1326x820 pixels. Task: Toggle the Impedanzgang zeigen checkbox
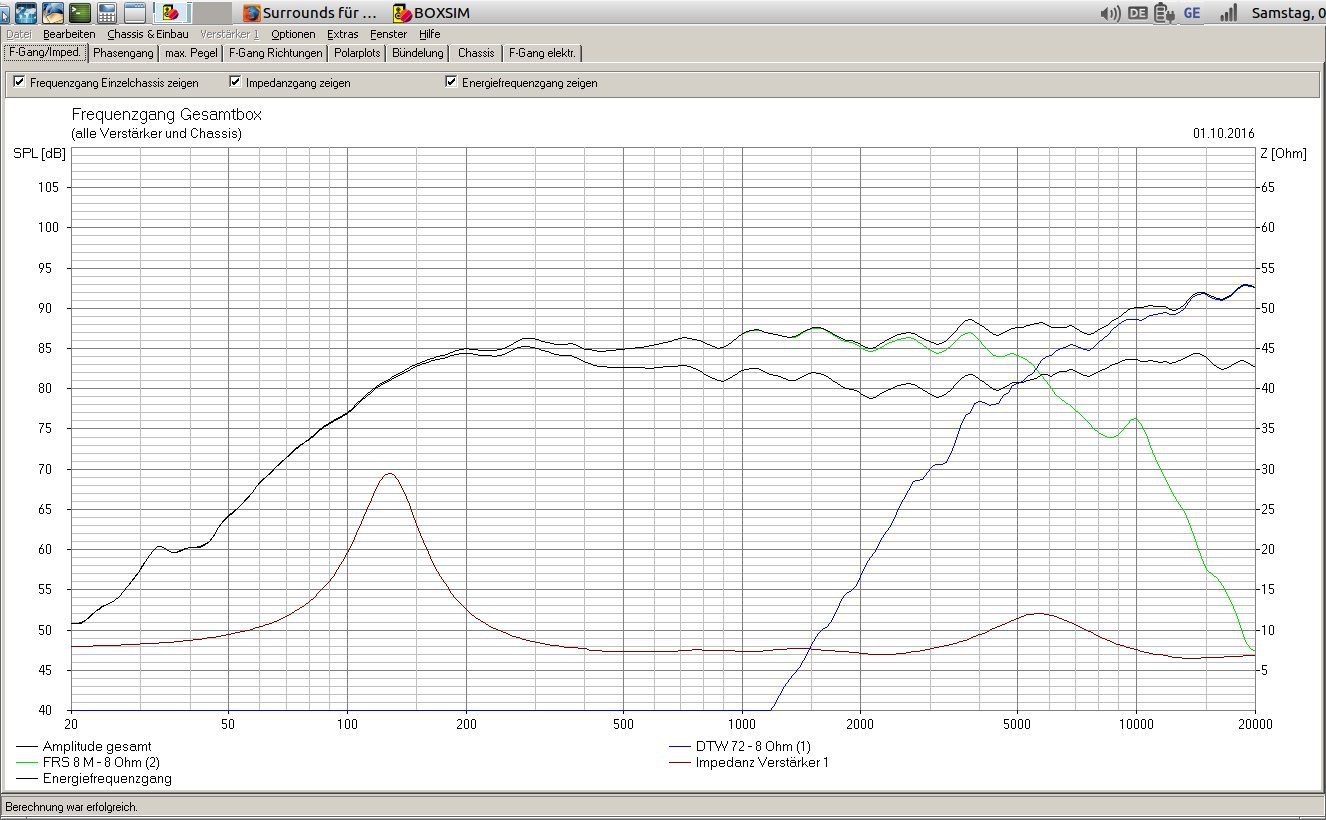(235, 83)
